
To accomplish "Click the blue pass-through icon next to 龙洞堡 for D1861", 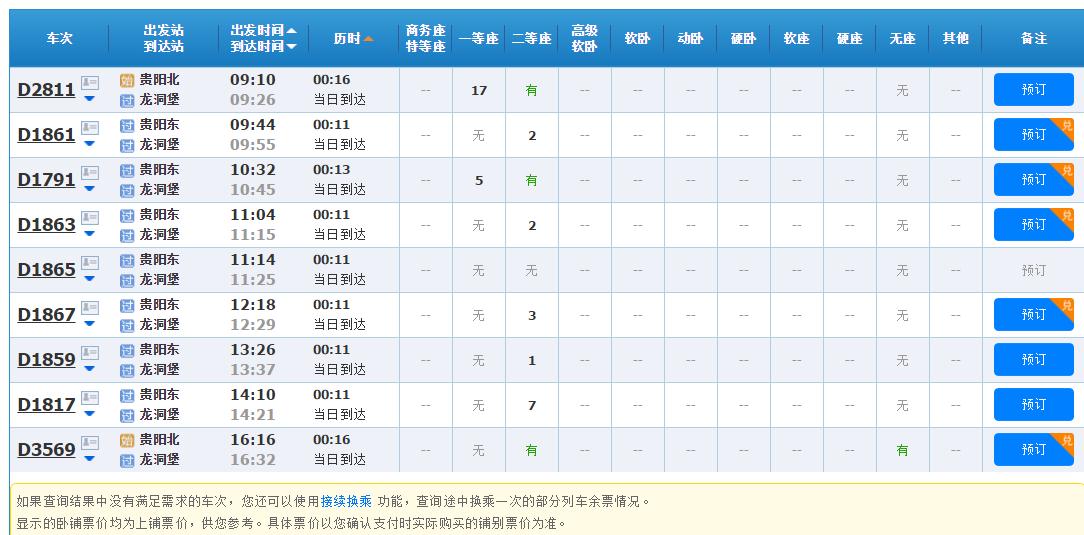I will (x=127, y=145).
